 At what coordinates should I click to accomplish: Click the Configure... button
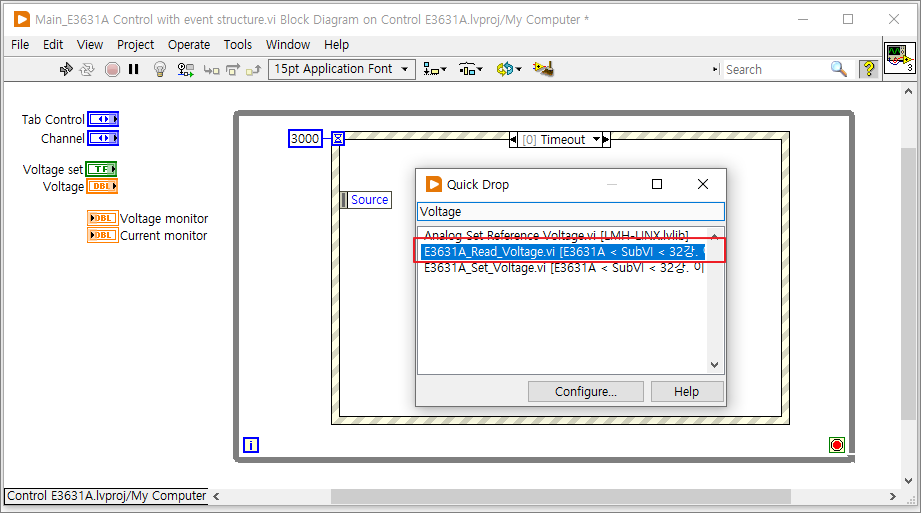(586, 391)
